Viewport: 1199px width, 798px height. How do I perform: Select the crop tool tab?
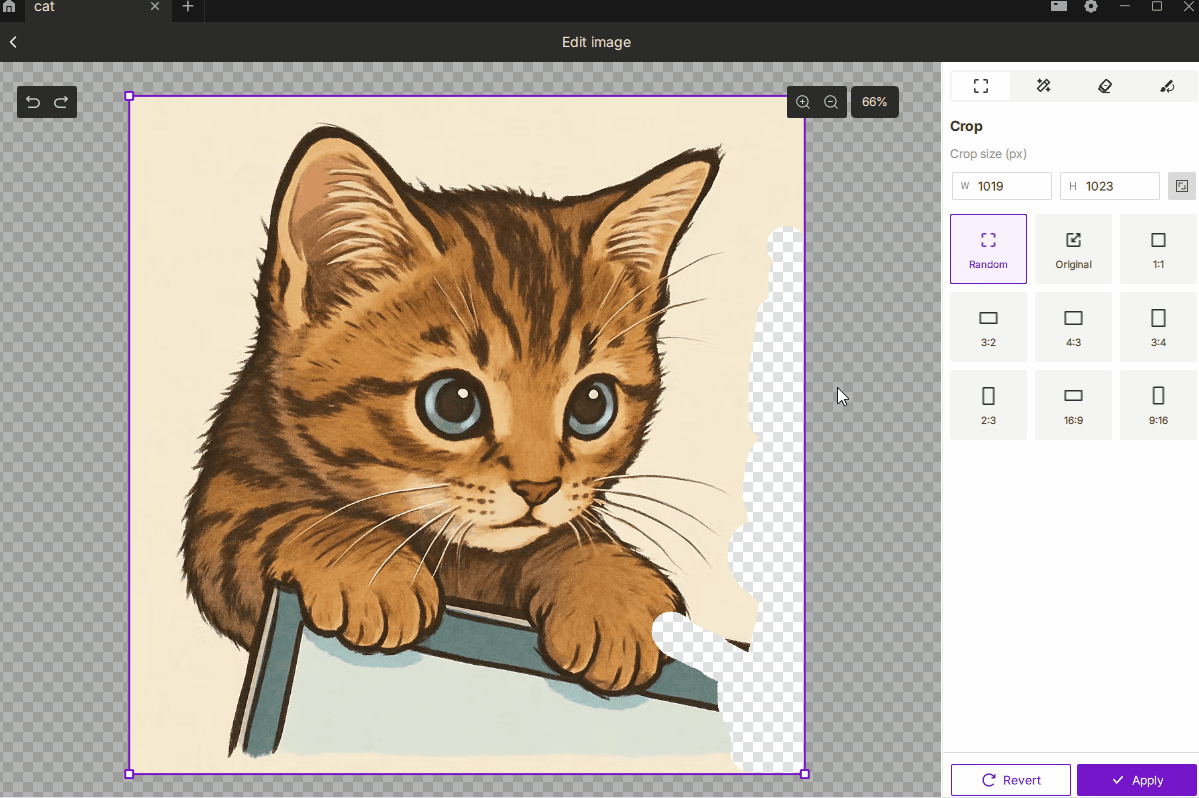pyautogui.click(x=981, y=86)
